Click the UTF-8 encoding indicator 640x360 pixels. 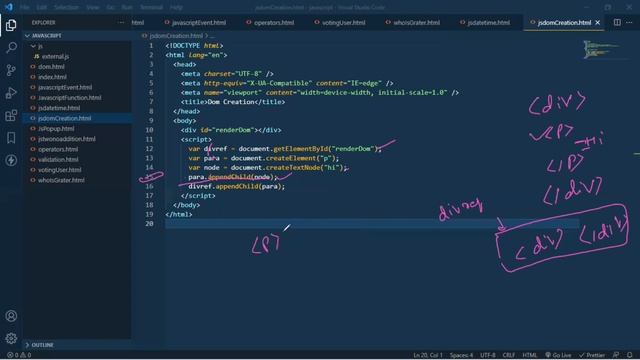(x=487, y=355)
